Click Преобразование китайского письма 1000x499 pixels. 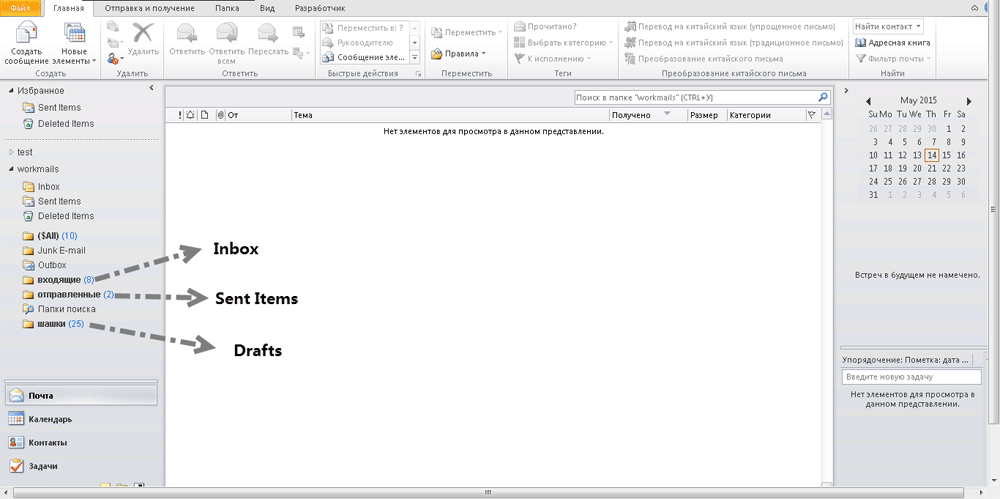pos(704,59)
